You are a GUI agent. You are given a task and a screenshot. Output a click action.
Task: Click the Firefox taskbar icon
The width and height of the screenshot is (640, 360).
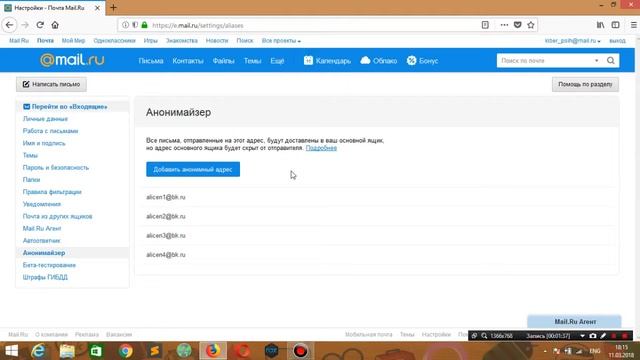(x=213, y=351)
